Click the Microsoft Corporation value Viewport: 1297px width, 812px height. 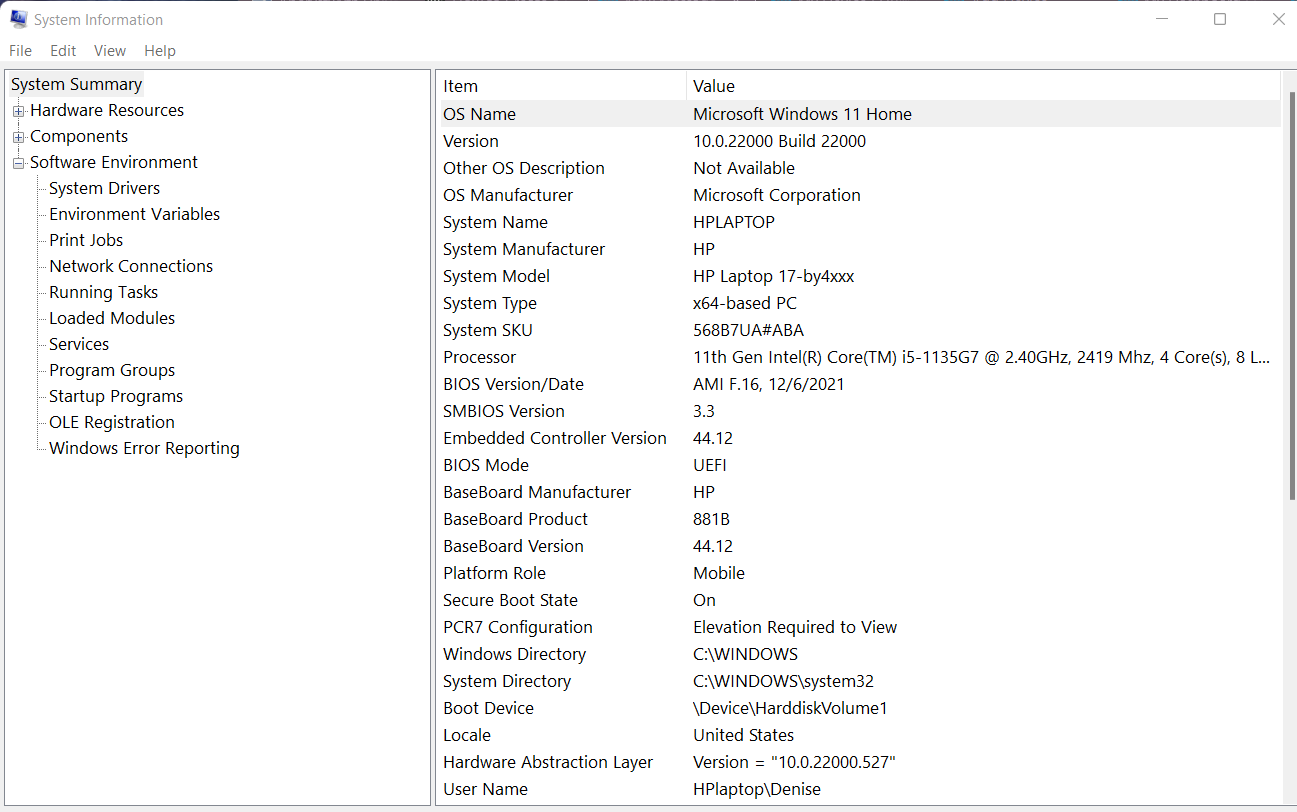click(777, 195)
